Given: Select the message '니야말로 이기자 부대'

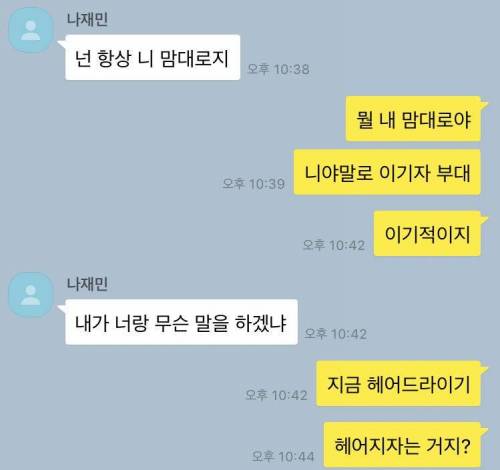Looking at the screenshot, I should (387, 172).
